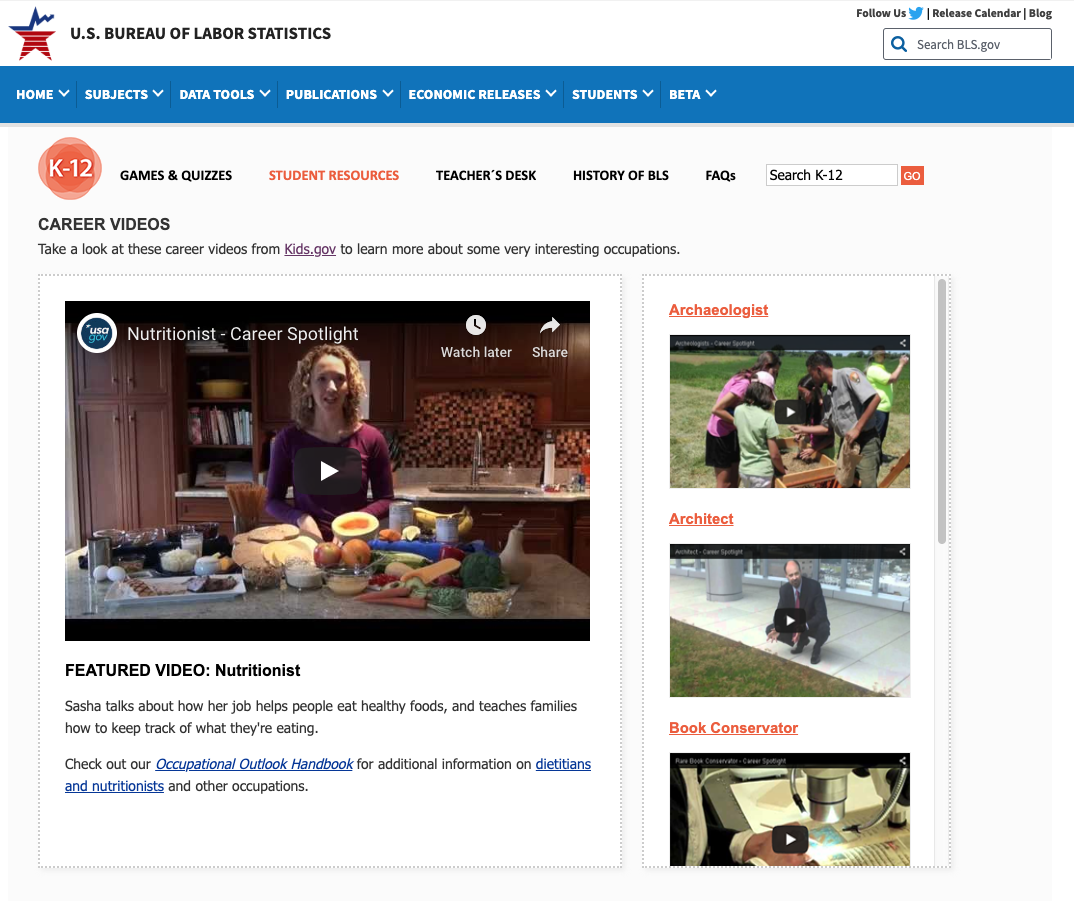The width and height of the screenshot is (1074, 901).
Task: Play the Archaeologist video thumbnail
Action: click(790, 411)
